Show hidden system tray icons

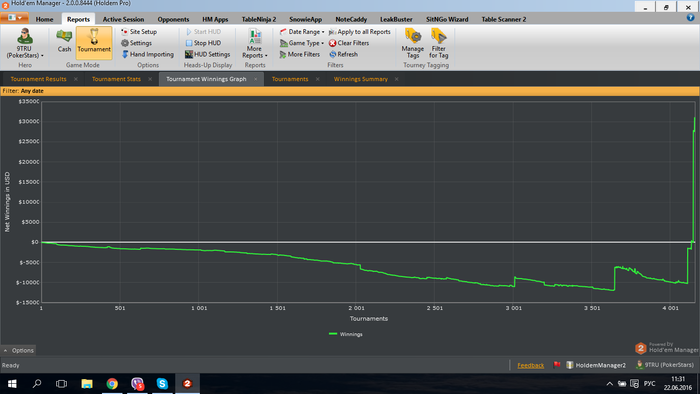tap(609, 384)
